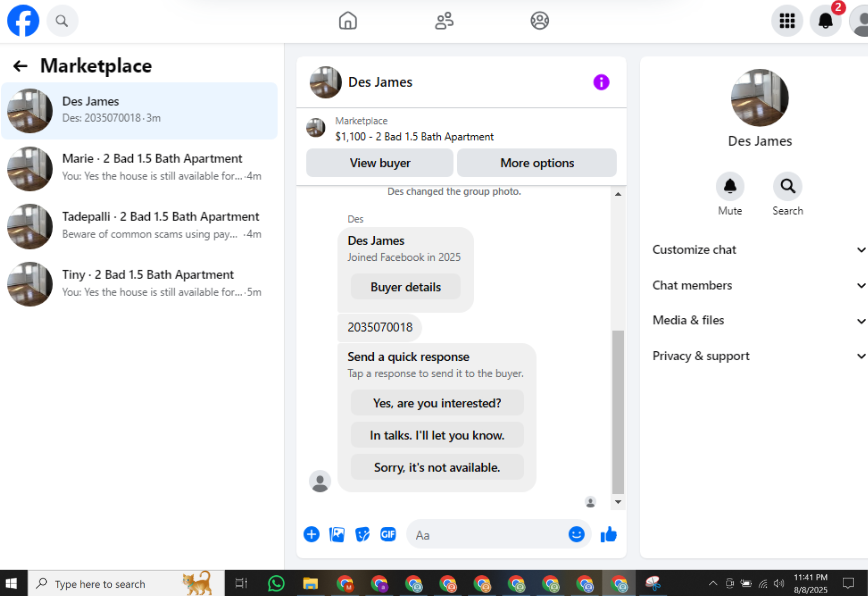868x596 pixels.
Task: Open the purple conversation info icon
Action: [601, 82]
